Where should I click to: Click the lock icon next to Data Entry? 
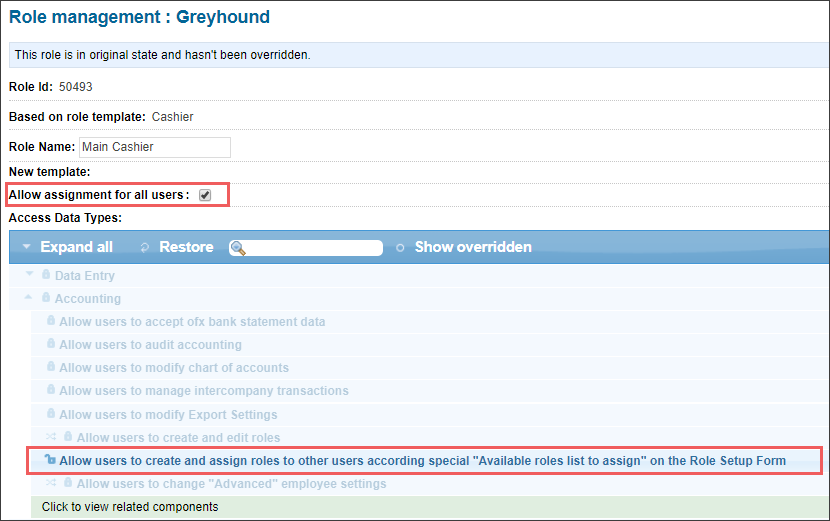point(46,274)
